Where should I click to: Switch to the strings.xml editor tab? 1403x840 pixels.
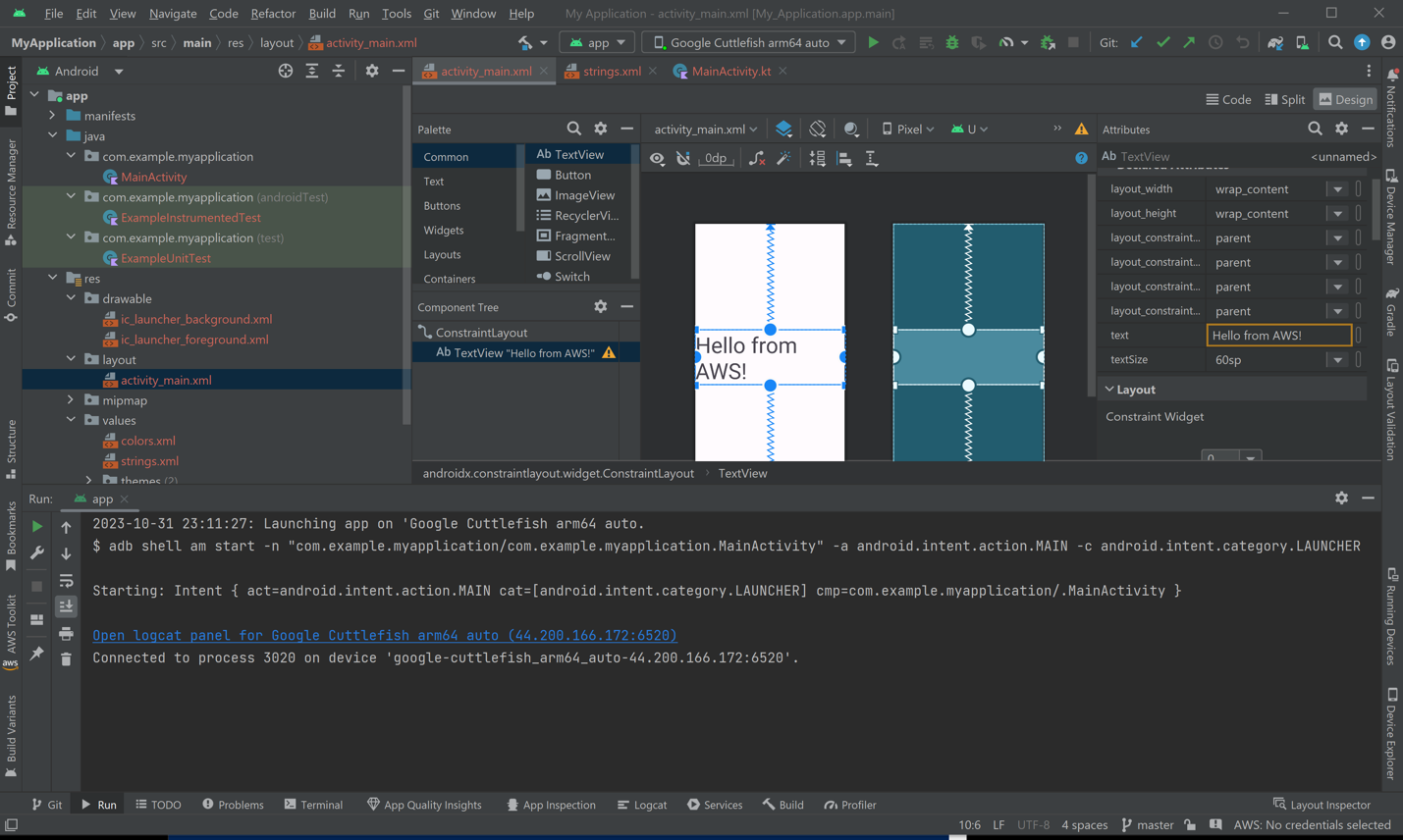tap(610, 71)
